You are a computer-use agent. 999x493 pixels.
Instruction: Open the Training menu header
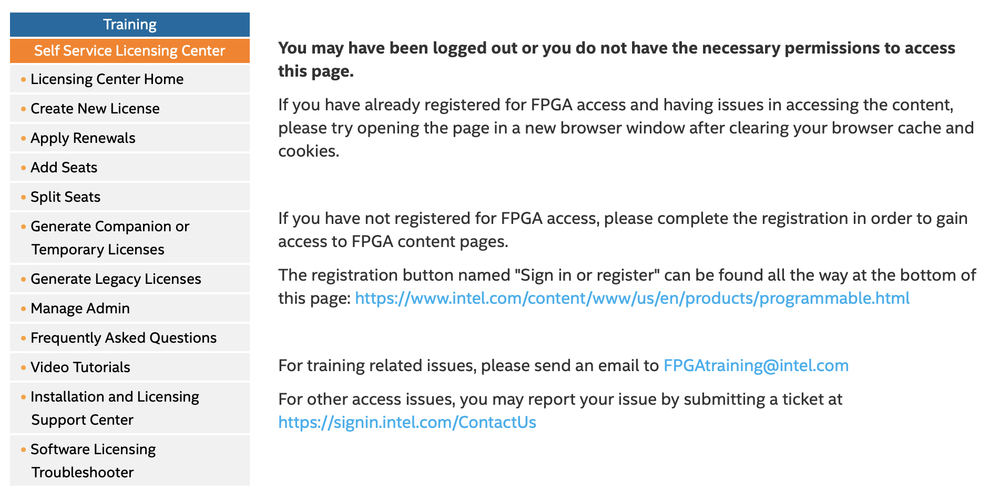click(x=130, y=24)
